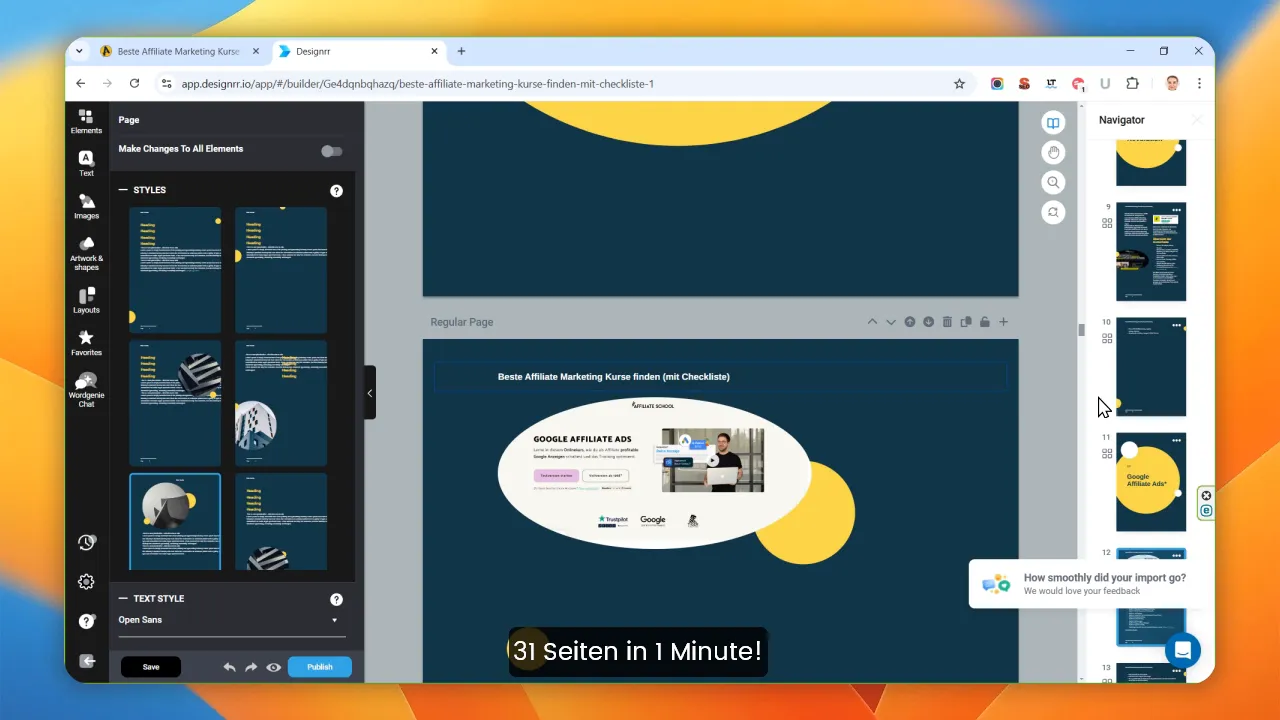Open the Chrome three-dot menu

pos(1199,84)
